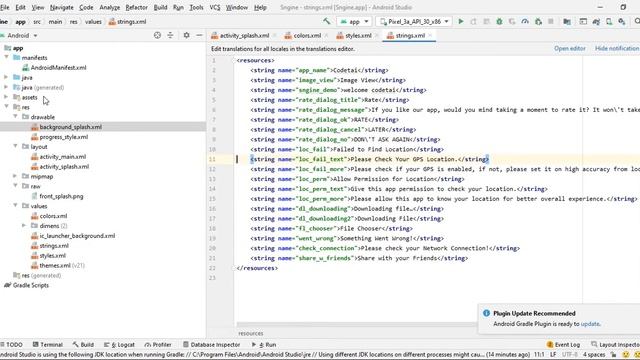Image resolution: width=640 pixels, height=360 pixels.
Task: Open the Tools menu
Action: tap(196, 7)
